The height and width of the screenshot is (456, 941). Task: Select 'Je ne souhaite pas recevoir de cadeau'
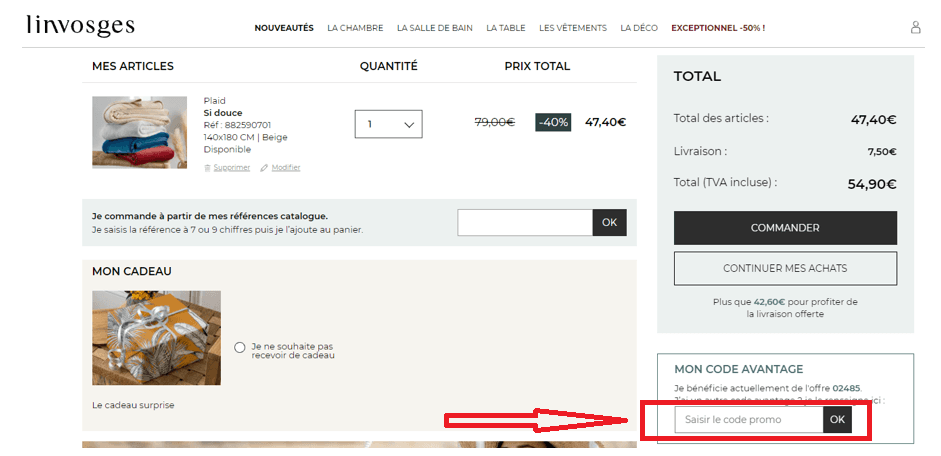coord(240,347)
